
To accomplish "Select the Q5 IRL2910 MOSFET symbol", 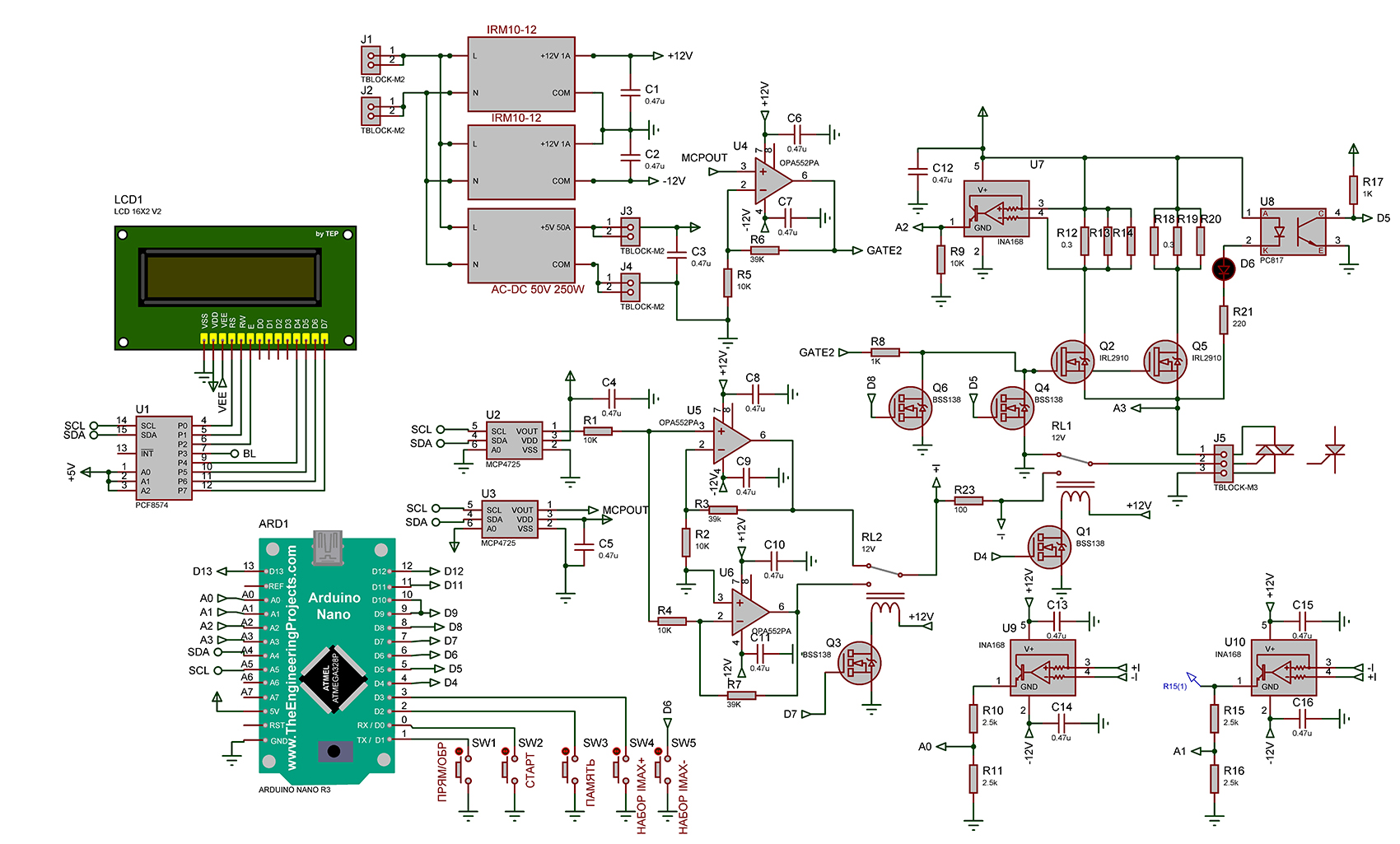I will point(1165,361).
